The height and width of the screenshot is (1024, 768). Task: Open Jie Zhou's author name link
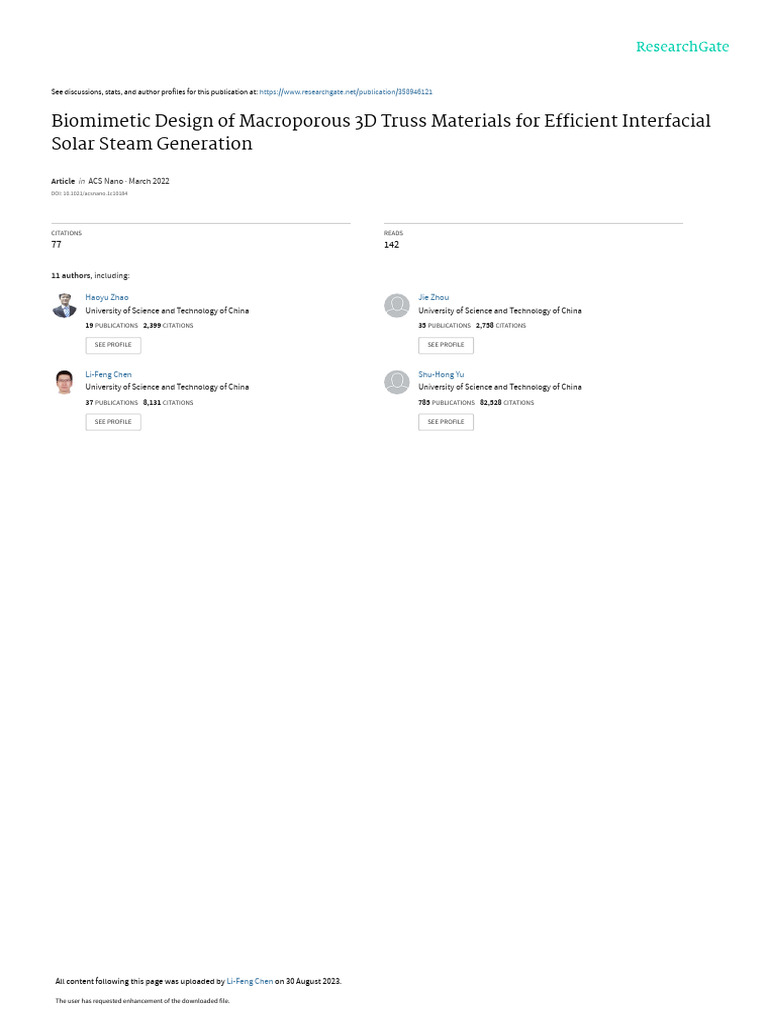click(x=433, y=297)
